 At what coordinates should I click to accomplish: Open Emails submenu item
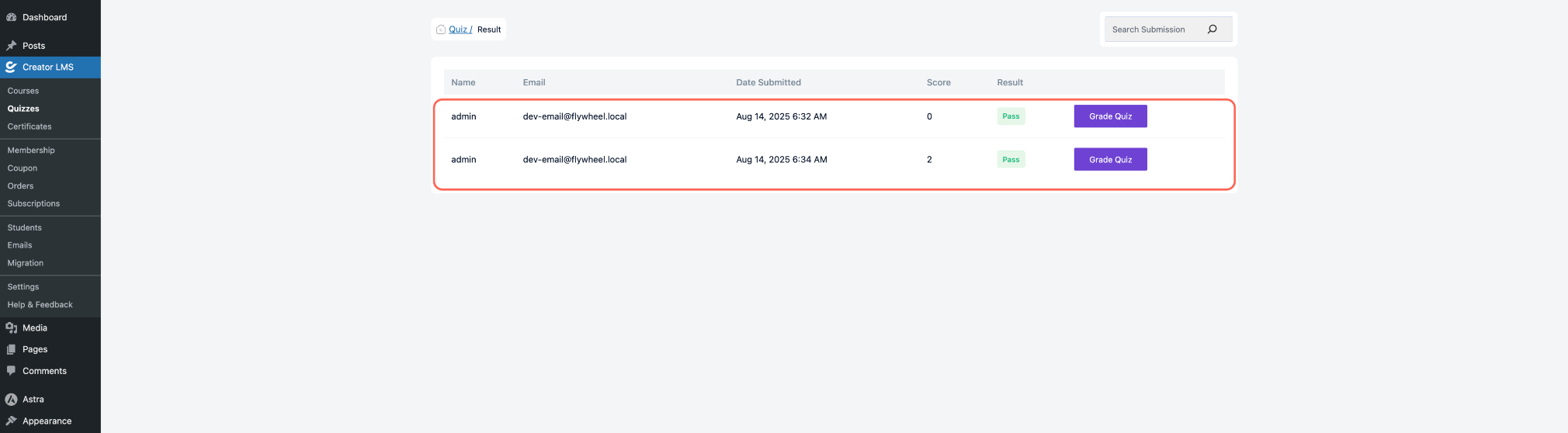coord(20,245)
